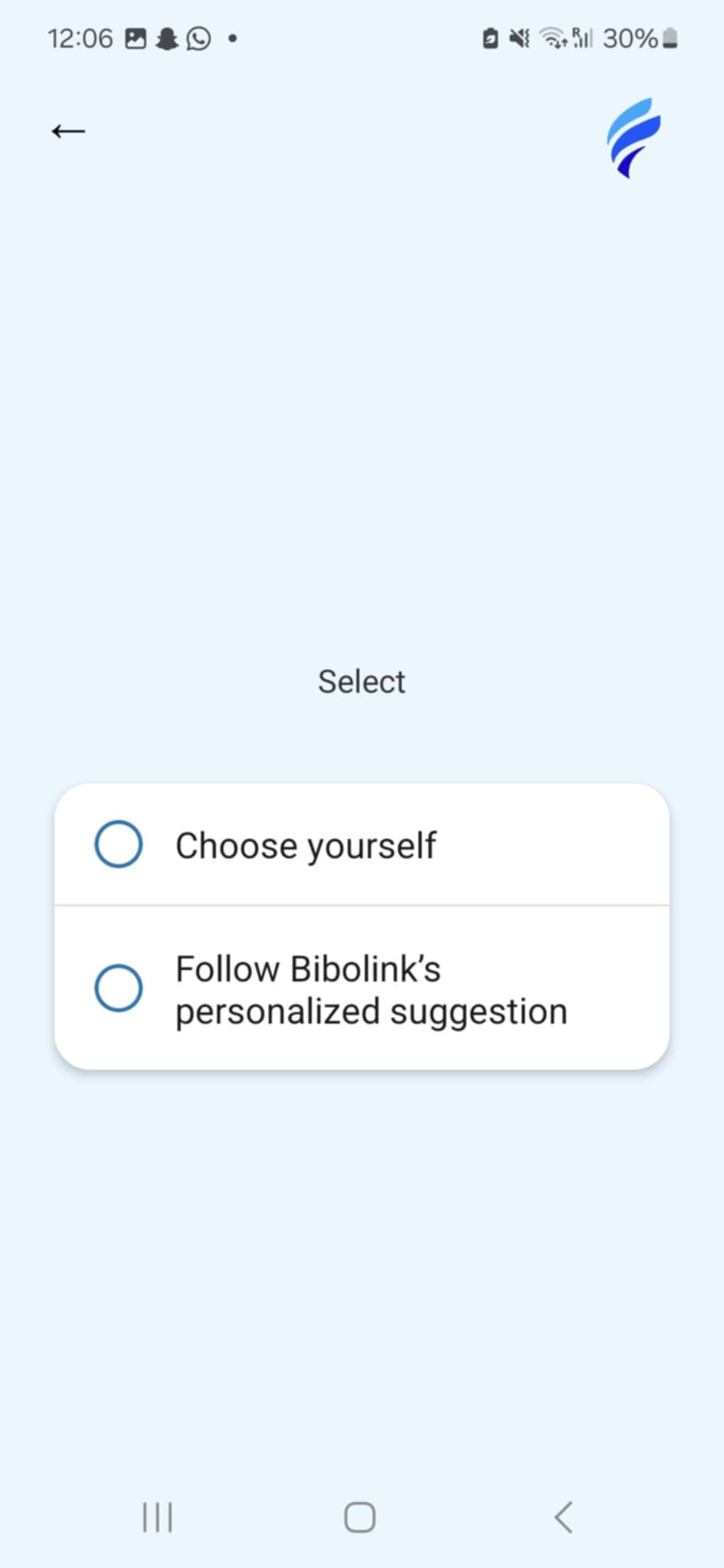Viewport: 724px width, 1568px height.
Task: Tap the Select heading text
Action: [x=362, y=681]
